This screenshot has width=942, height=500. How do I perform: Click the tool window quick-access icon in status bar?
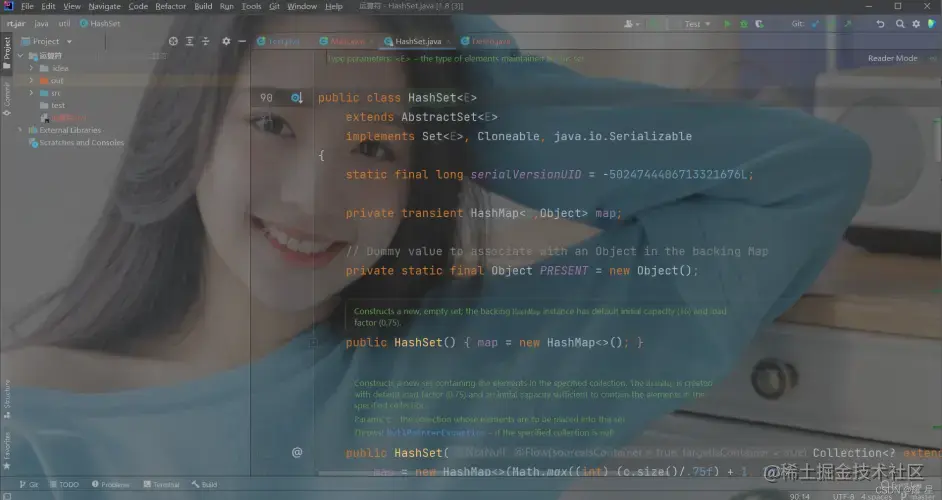click(7, 496)
